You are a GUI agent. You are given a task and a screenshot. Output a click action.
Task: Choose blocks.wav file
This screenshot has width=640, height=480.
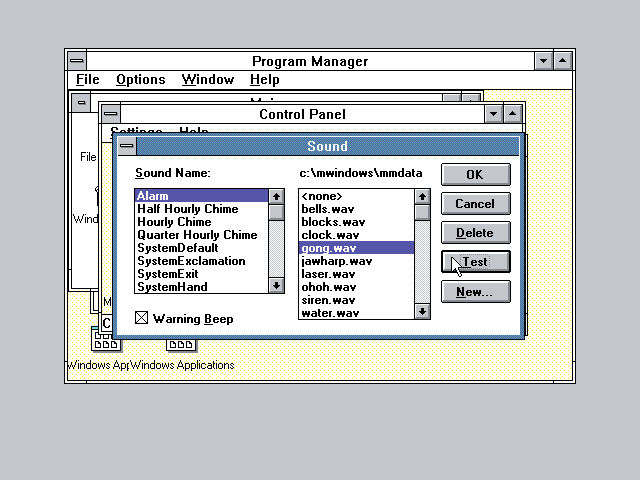pos(357,222)
